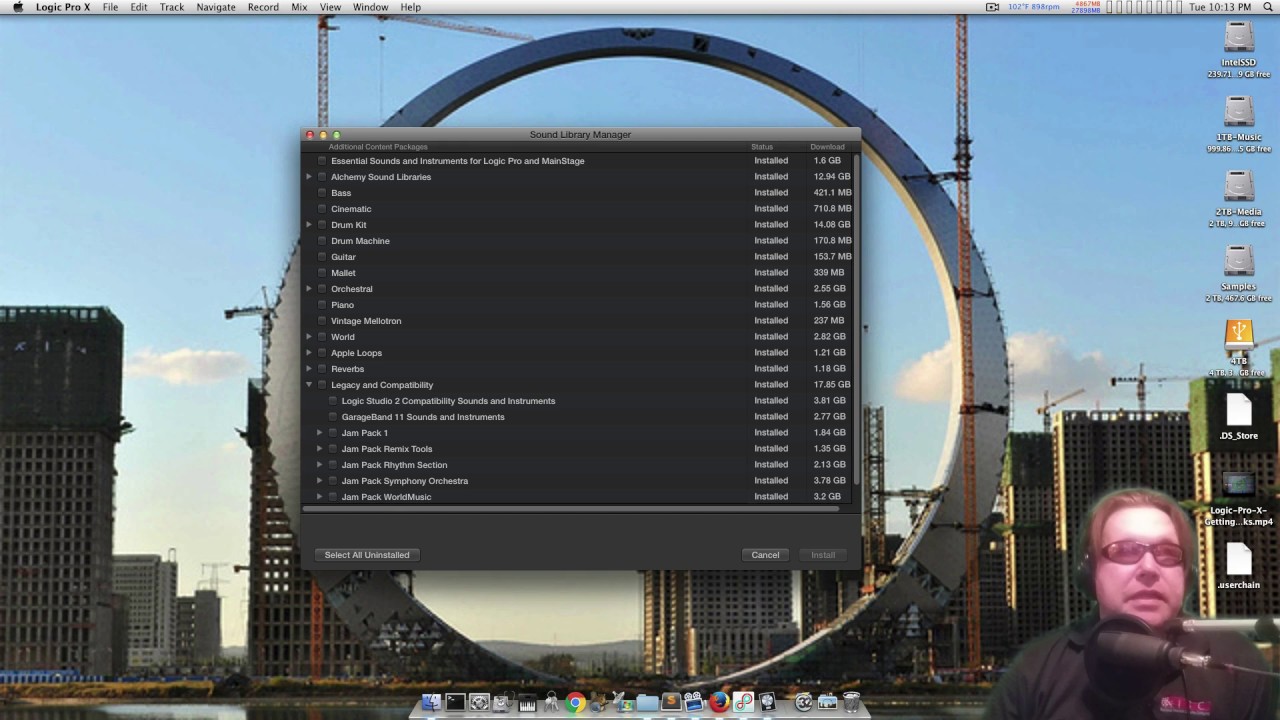Switch to Logic Pro X Dock icon
Image resolution: width=1280 pixels, height=720 pixels.
[x=767, y=702]
